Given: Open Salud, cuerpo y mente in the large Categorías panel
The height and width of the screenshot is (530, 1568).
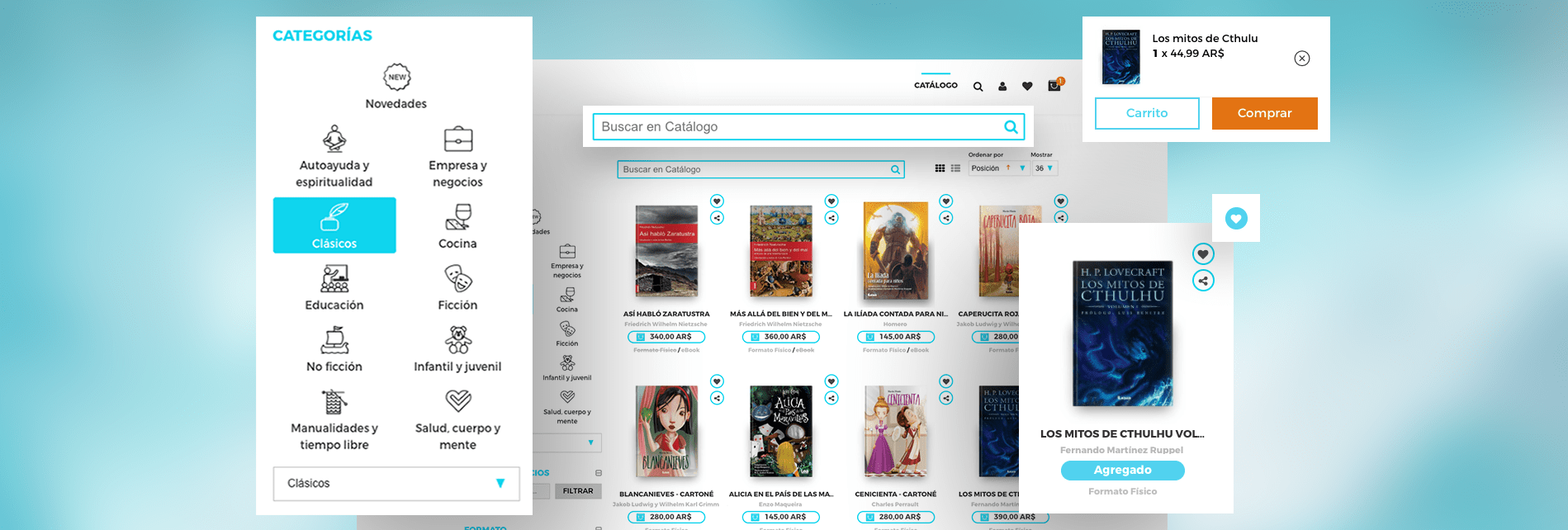Looking at the screenshot, I should (x=458, y=419).
